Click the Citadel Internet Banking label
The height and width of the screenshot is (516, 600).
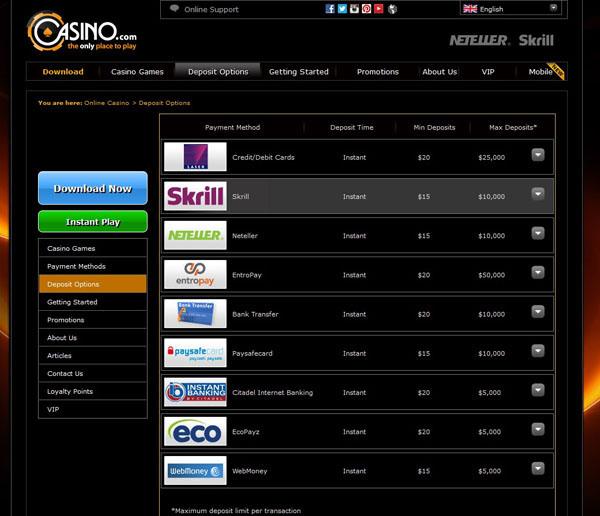click(x=272, y=392)
